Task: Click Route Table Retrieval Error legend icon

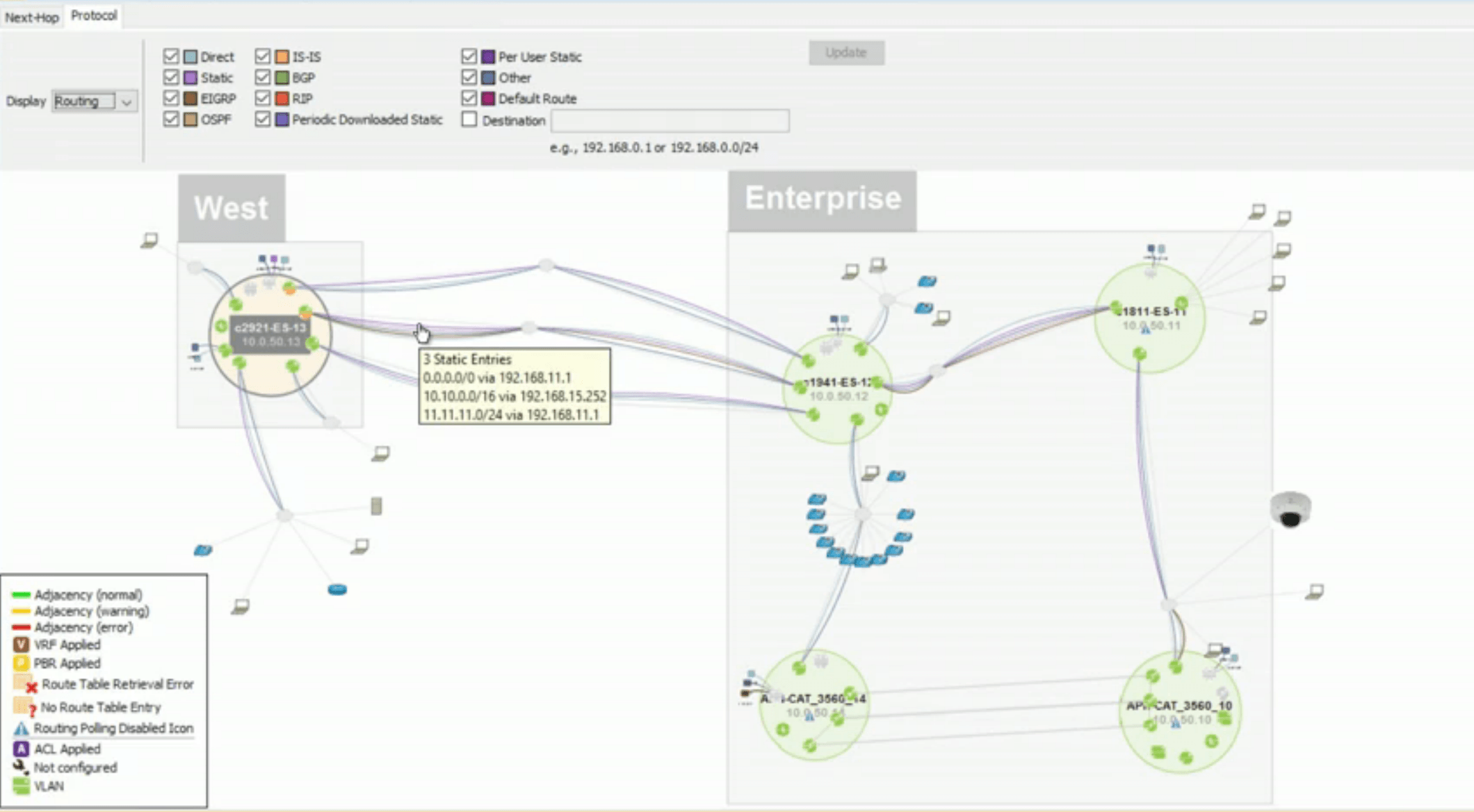Action: tap(25, 683)
